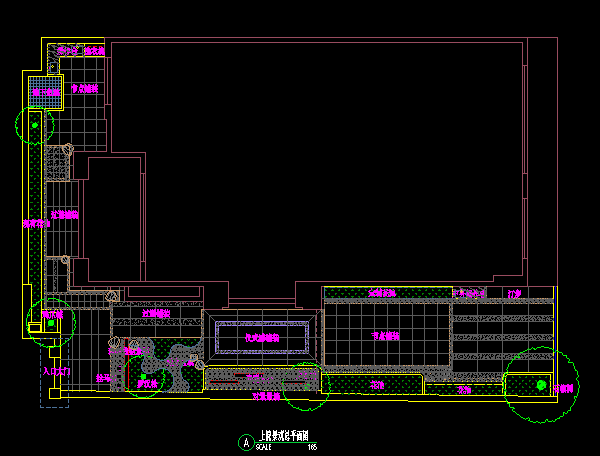Screen dimensions: 600x456
Task: Select the rectangular water feature in center
Action: 262,339
